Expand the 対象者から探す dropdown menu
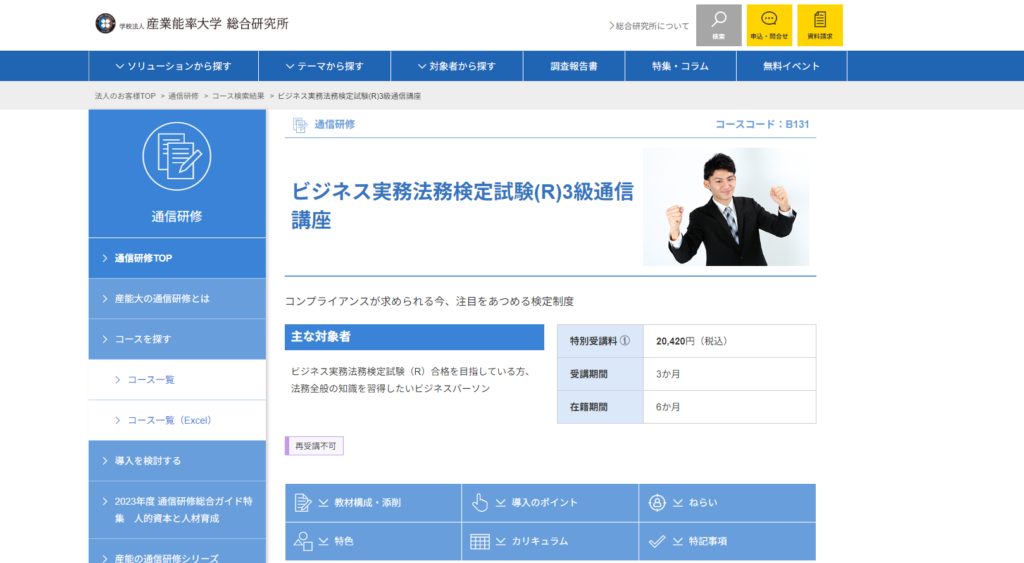This screenshot has height=563, width=1024. tap(457, 66)
